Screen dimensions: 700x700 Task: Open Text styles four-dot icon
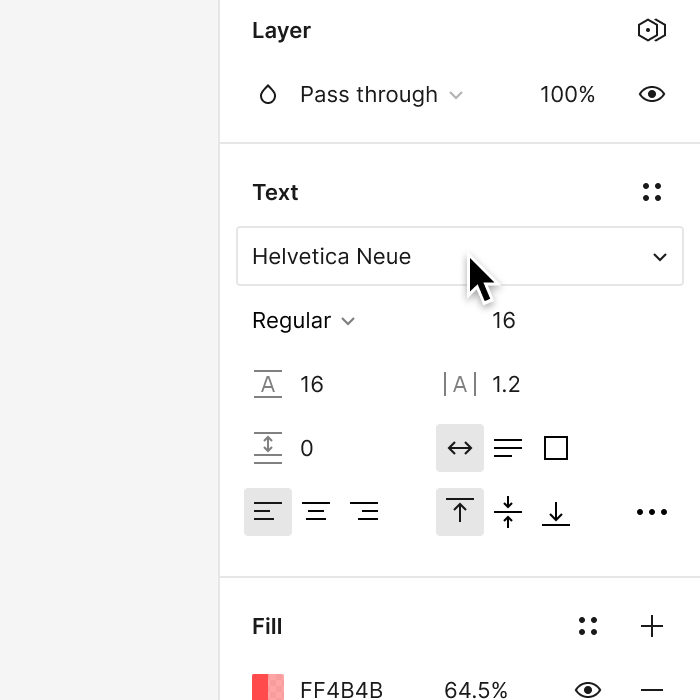click(x=652, y=192)
